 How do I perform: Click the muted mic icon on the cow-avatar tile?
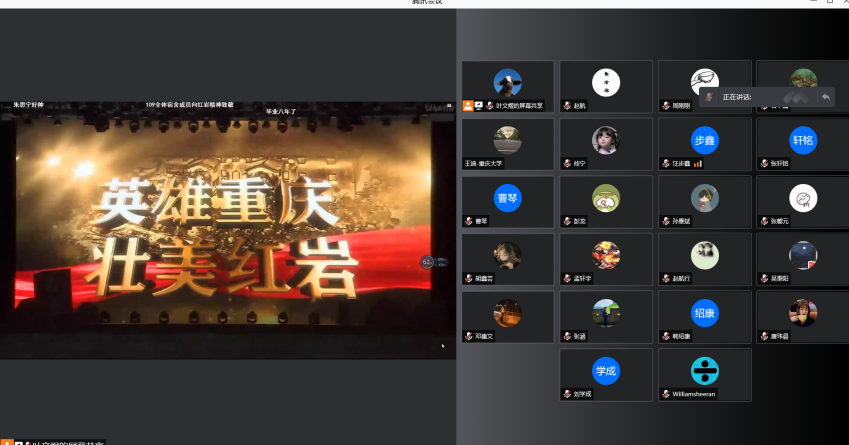pos(489,106)
